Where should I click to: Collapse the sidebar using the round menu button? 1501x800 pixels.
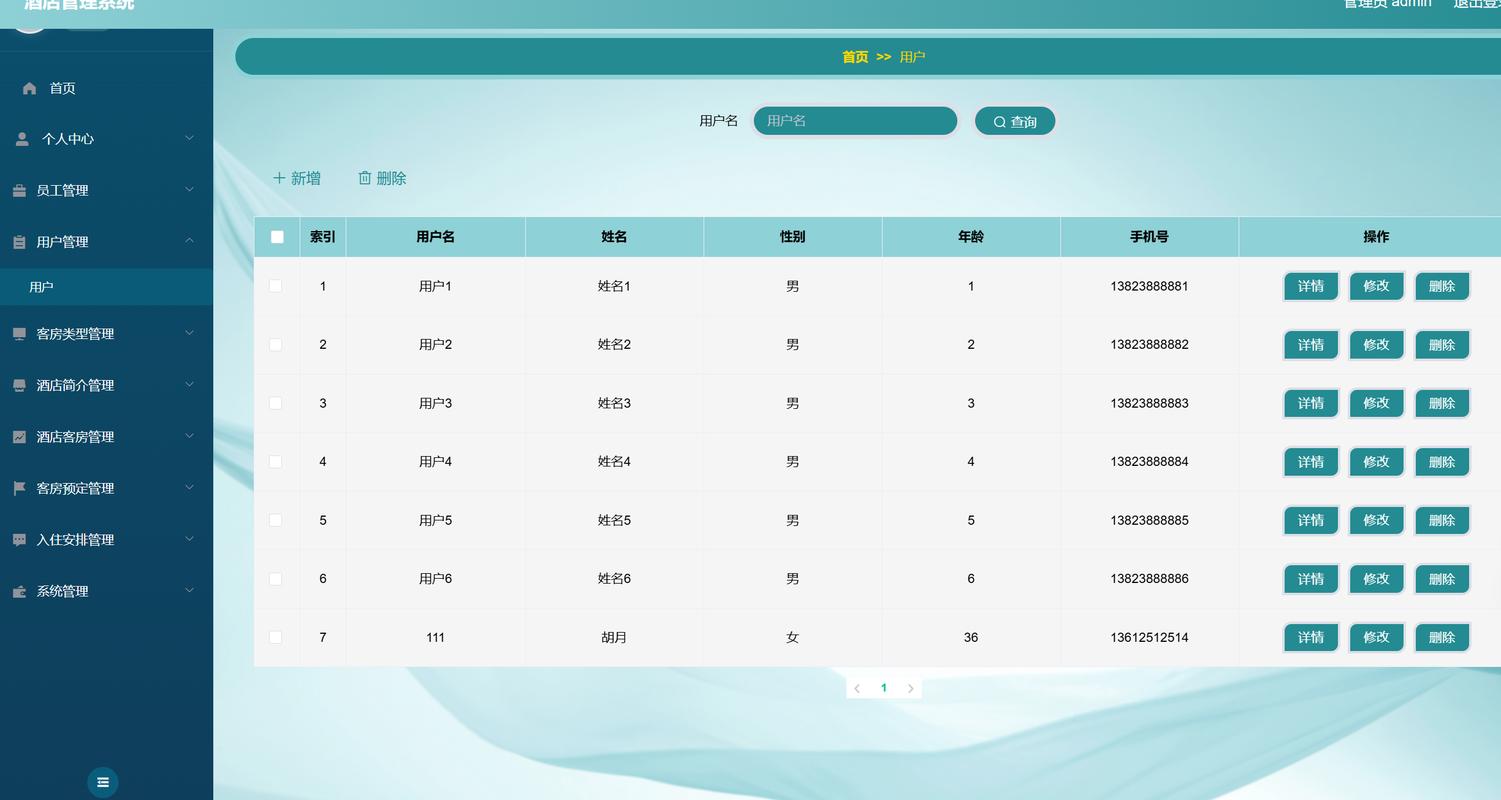pyautogui.click(x=103, y=782)
